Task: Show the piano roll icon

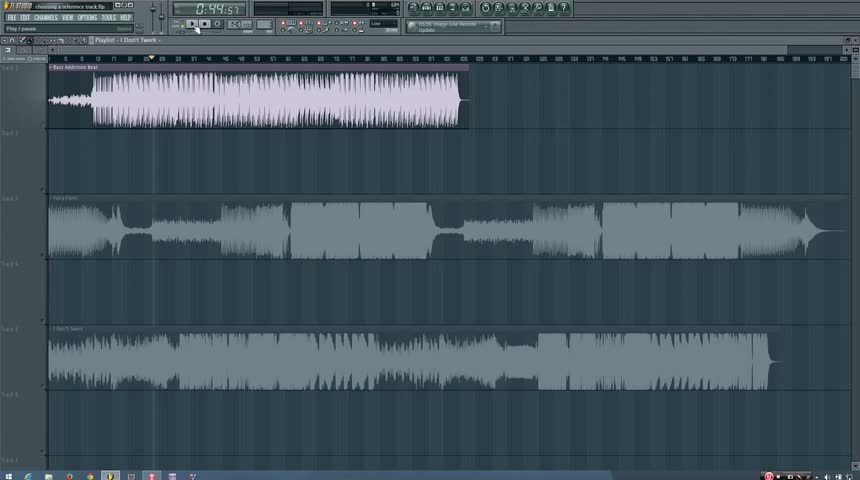Action: (x=439, y=8)
